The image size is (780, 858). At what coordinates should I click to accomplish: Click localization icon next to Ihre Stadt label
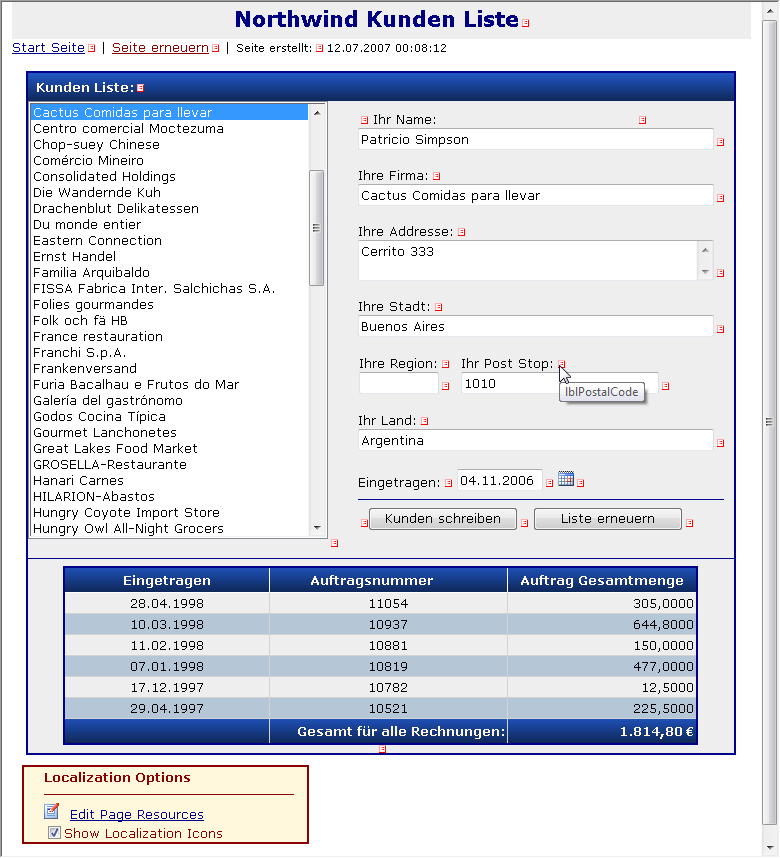[438, 308]
